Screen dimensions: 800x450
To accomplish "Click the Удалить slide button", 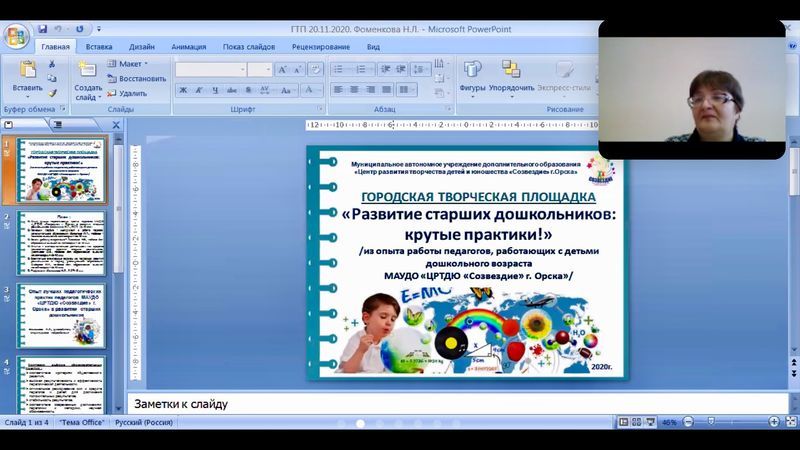I will [128, 93].
